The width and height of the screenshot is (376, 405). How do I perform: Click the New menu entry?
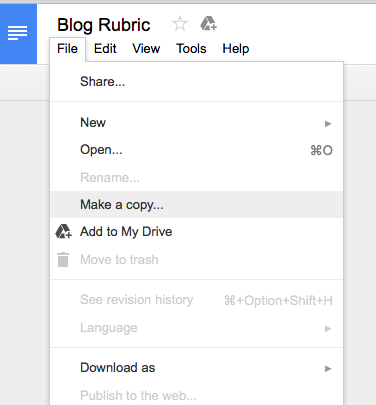196,123
